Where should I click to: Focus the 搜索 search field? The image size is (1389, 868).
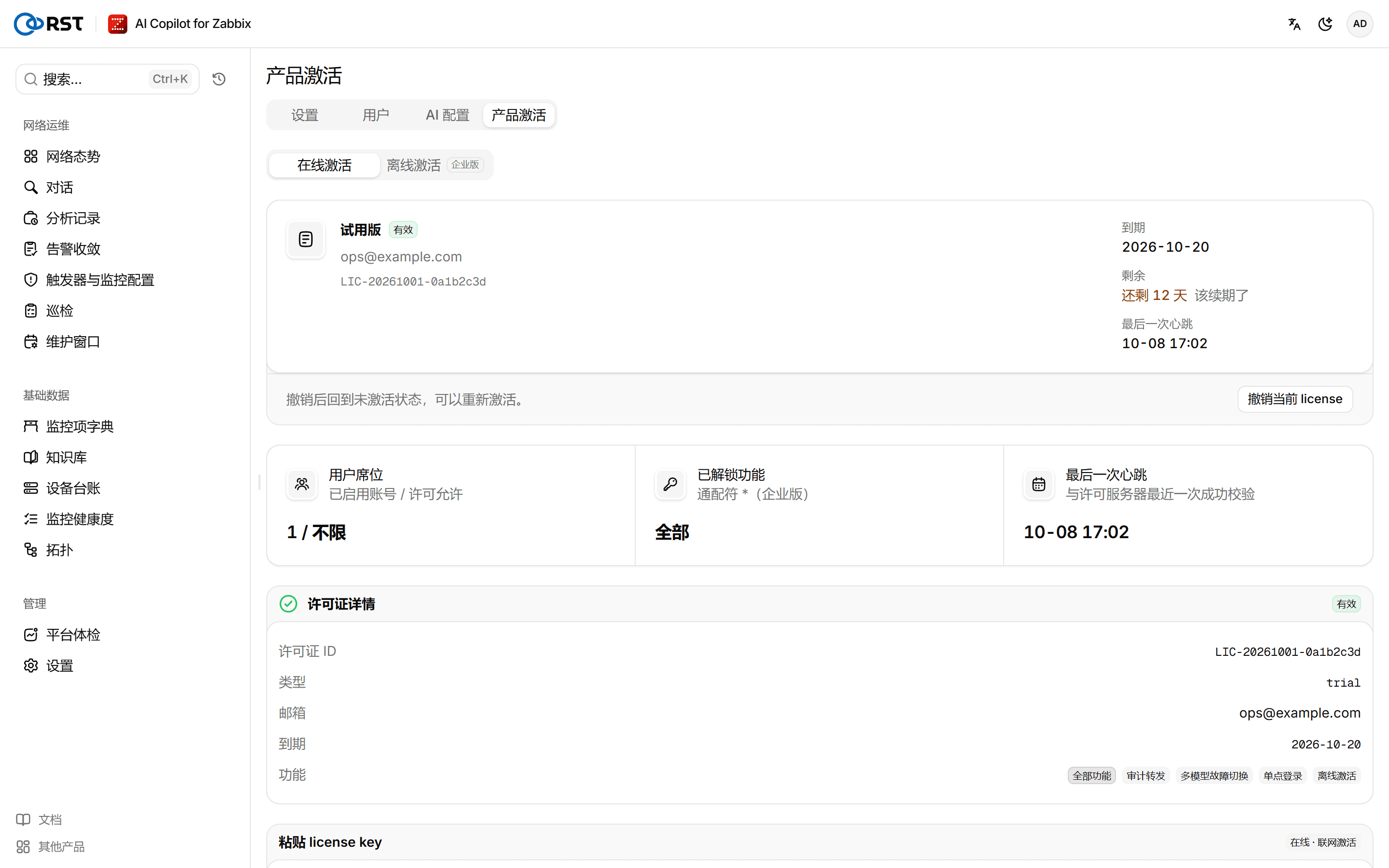pos(108,79)
